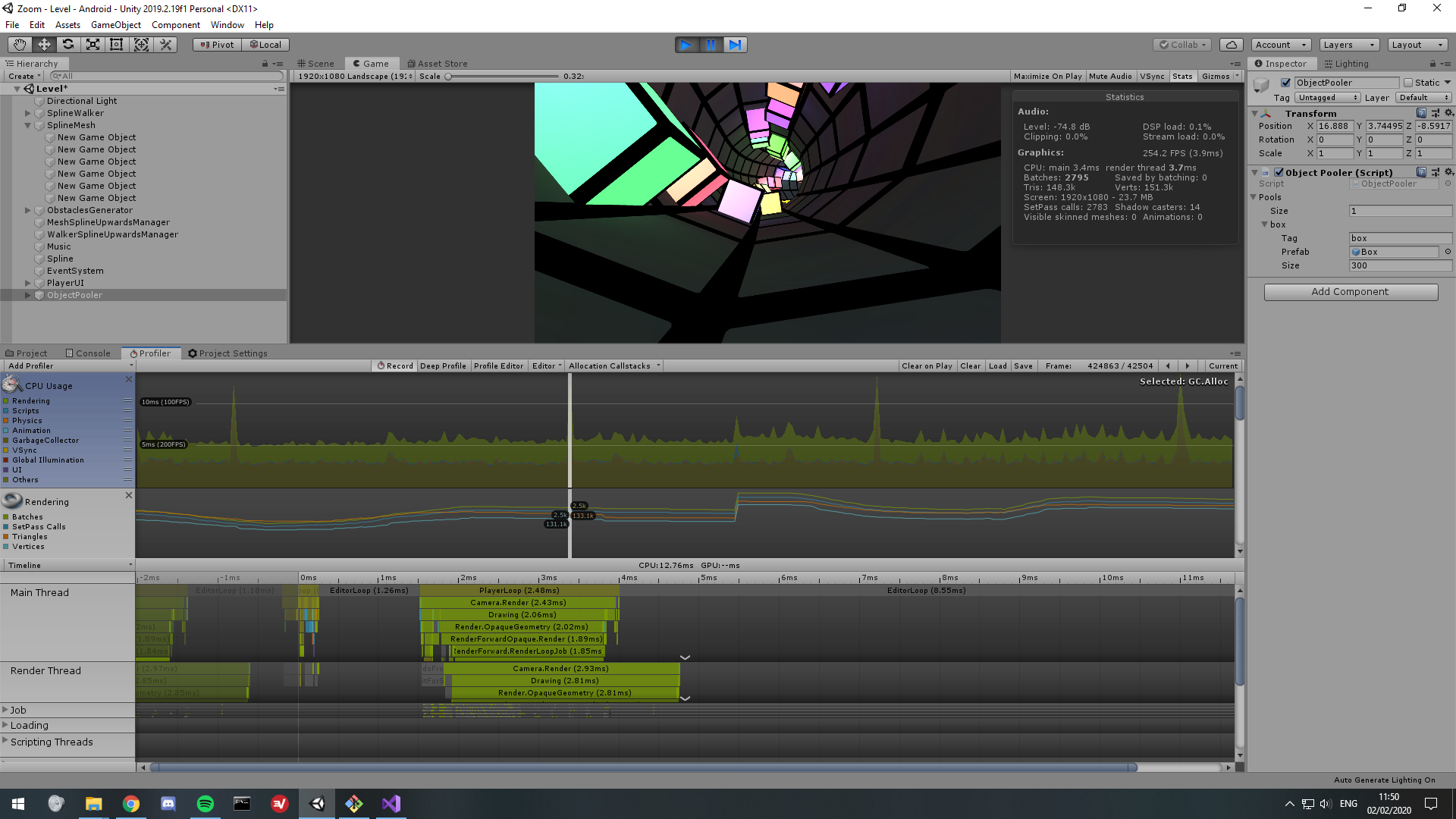The width and height of the screenshot is (1456, 819).
Task: Click the Step frame button
Action: 735,45
